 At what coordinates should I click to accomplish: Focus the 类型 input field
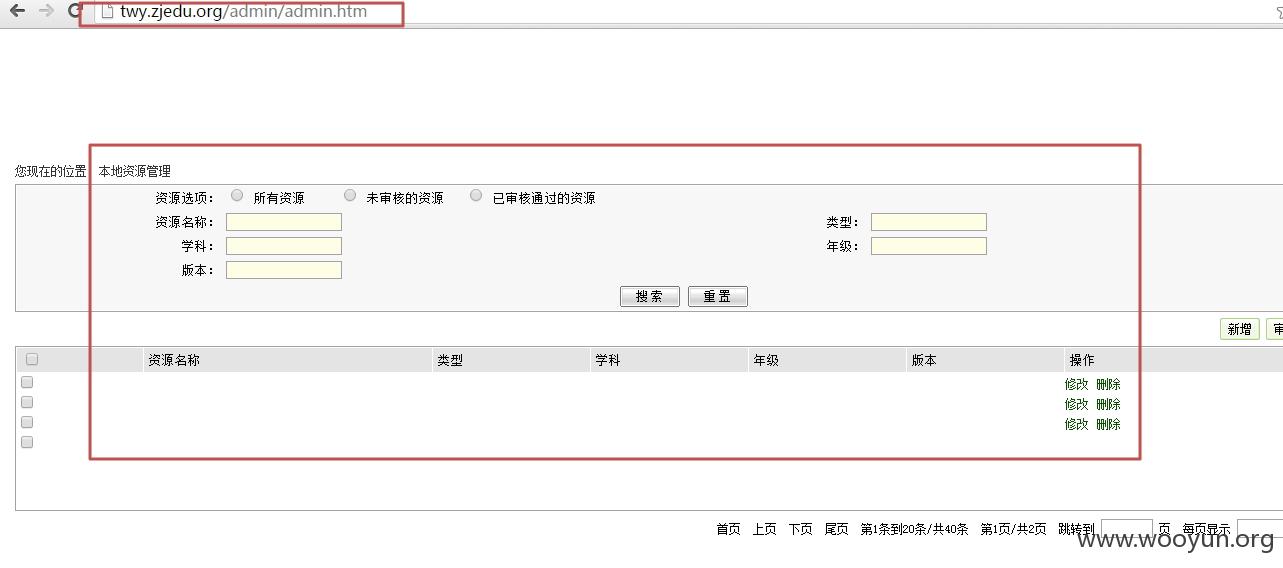[928, 222]
